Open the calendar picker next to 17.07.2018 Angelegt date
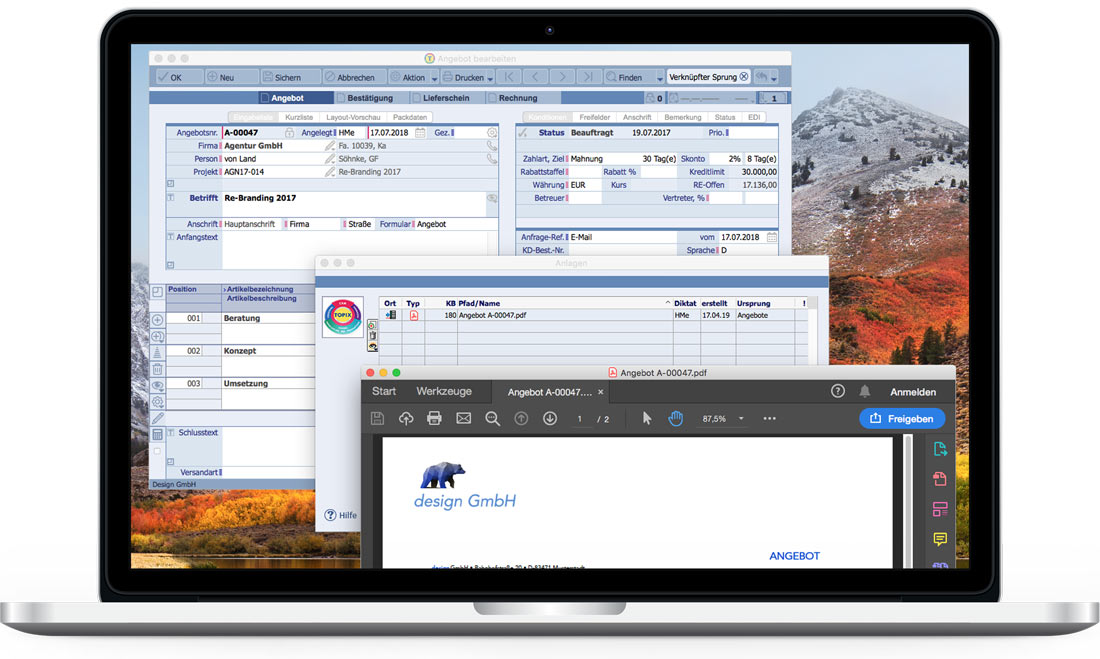The height and width of the screenshot is (659, 1100). 420,132
